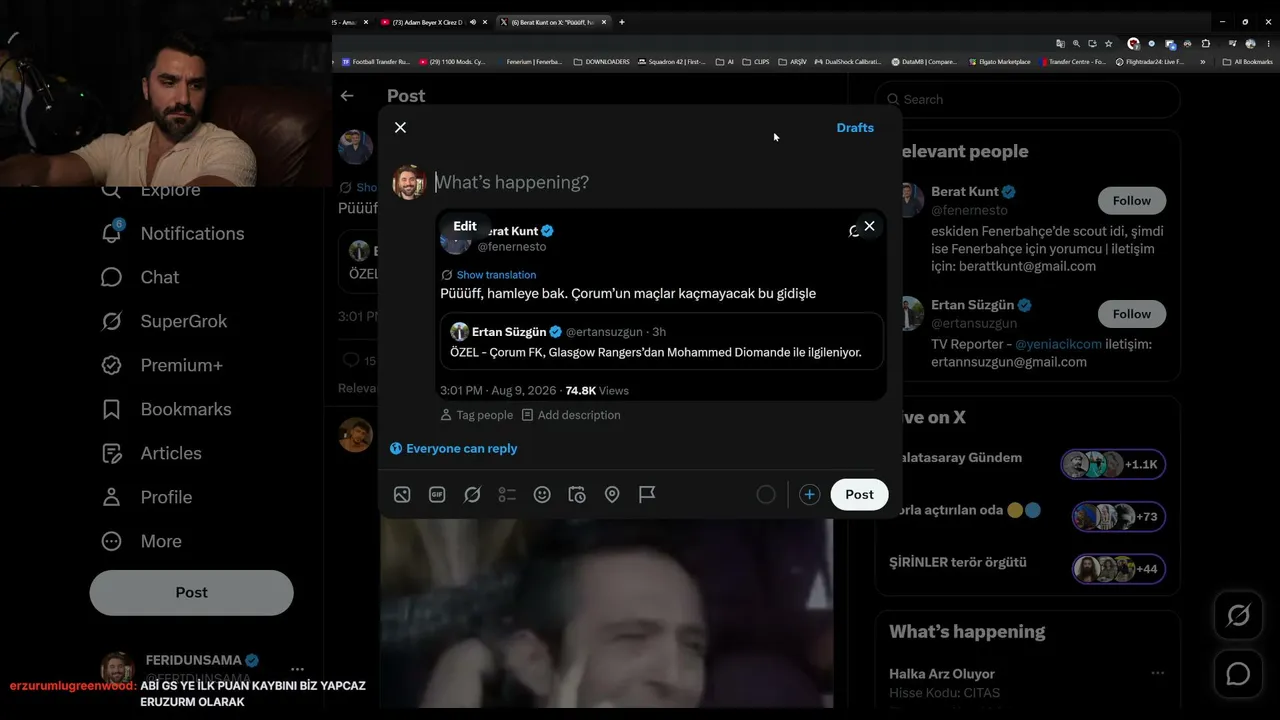
Task: Open Articles in the sidebar
Action: tap(151, 453)
